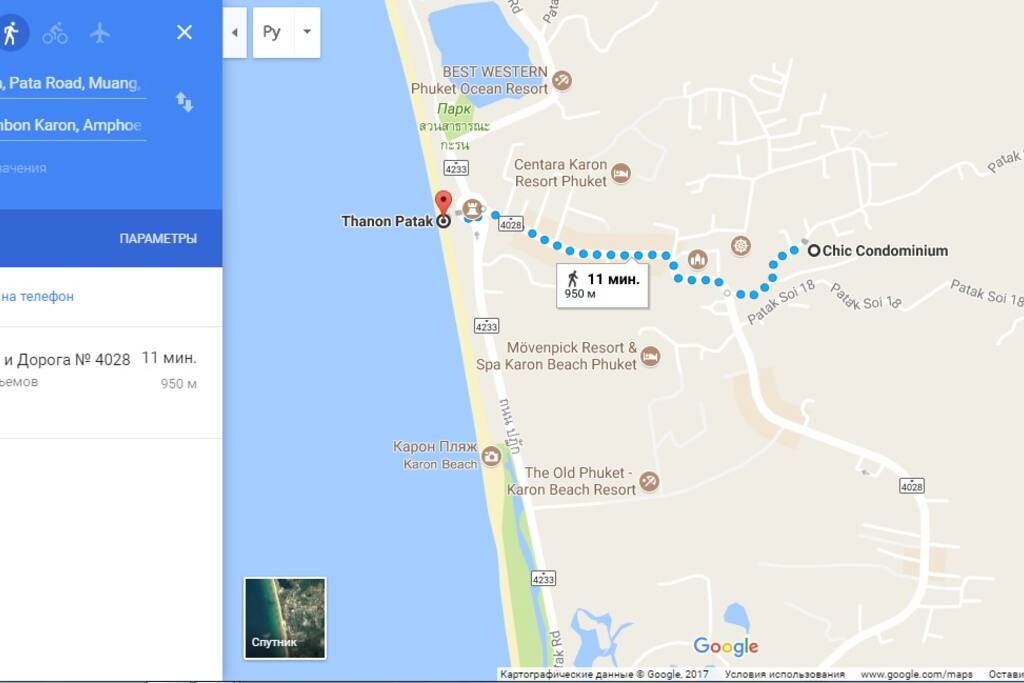
Task: Send directions на телефон link
Action: coord(37,296)
